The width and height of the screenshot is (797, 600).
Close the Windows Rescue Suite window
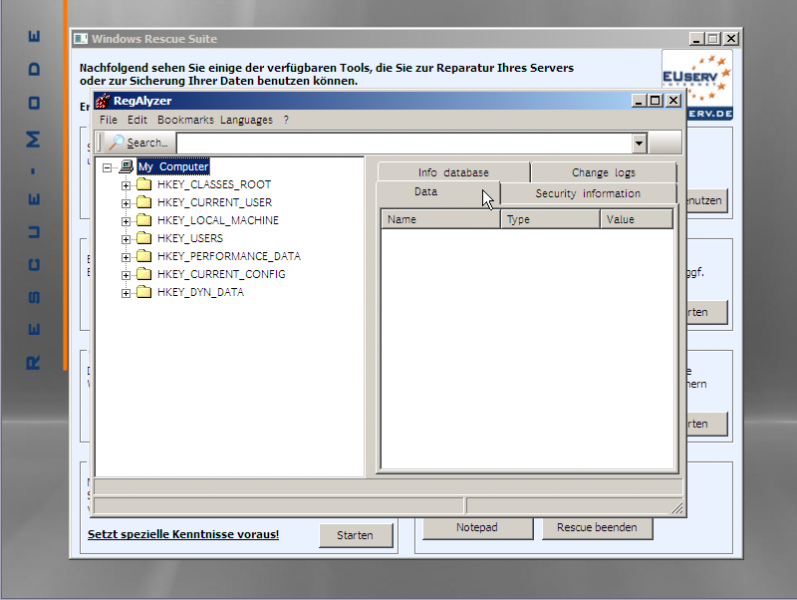coord(731,39)
